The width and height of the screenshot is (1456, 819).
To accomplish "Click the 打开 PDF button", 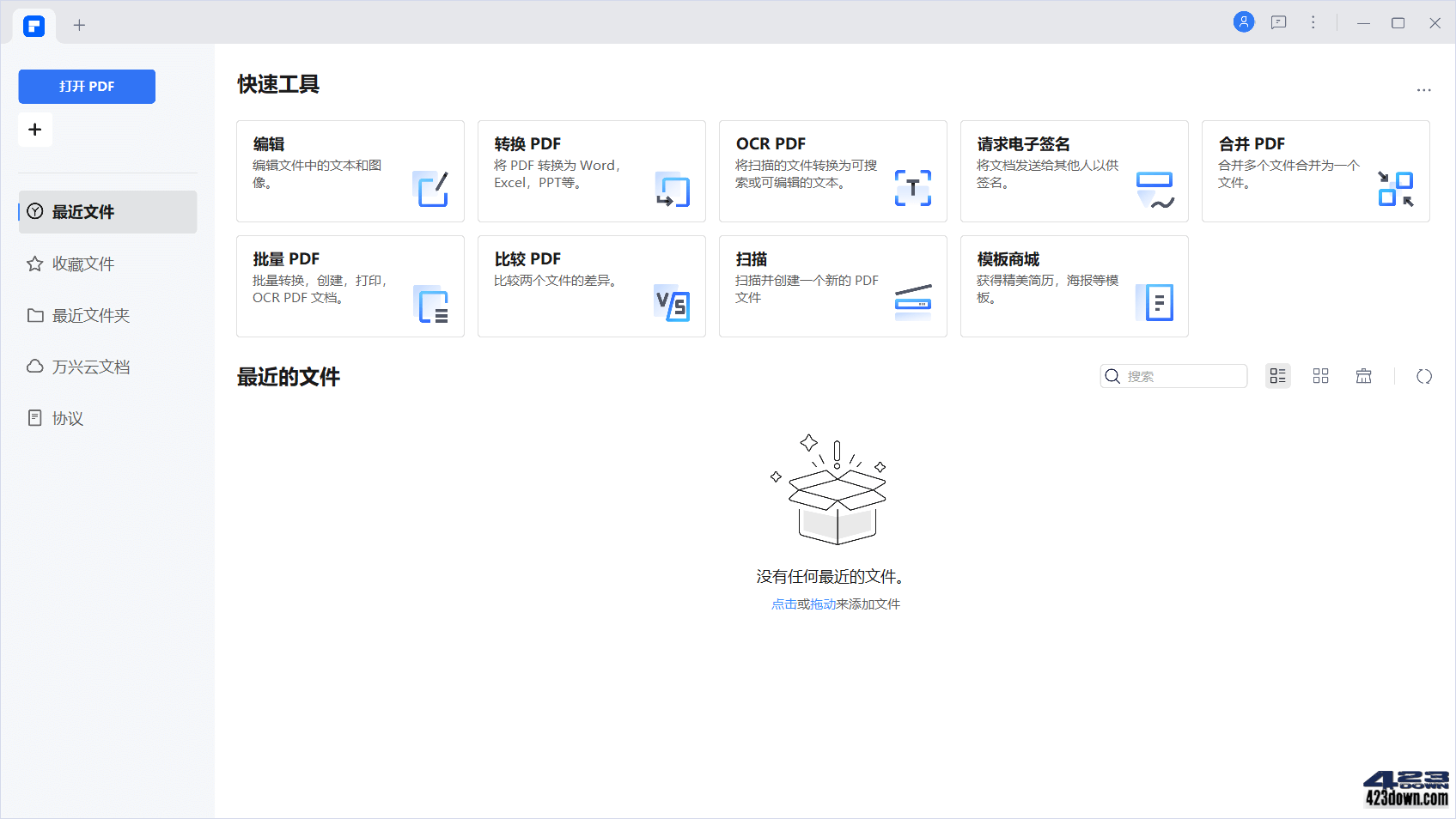I will pyautogui.click(x=86, y=86).
